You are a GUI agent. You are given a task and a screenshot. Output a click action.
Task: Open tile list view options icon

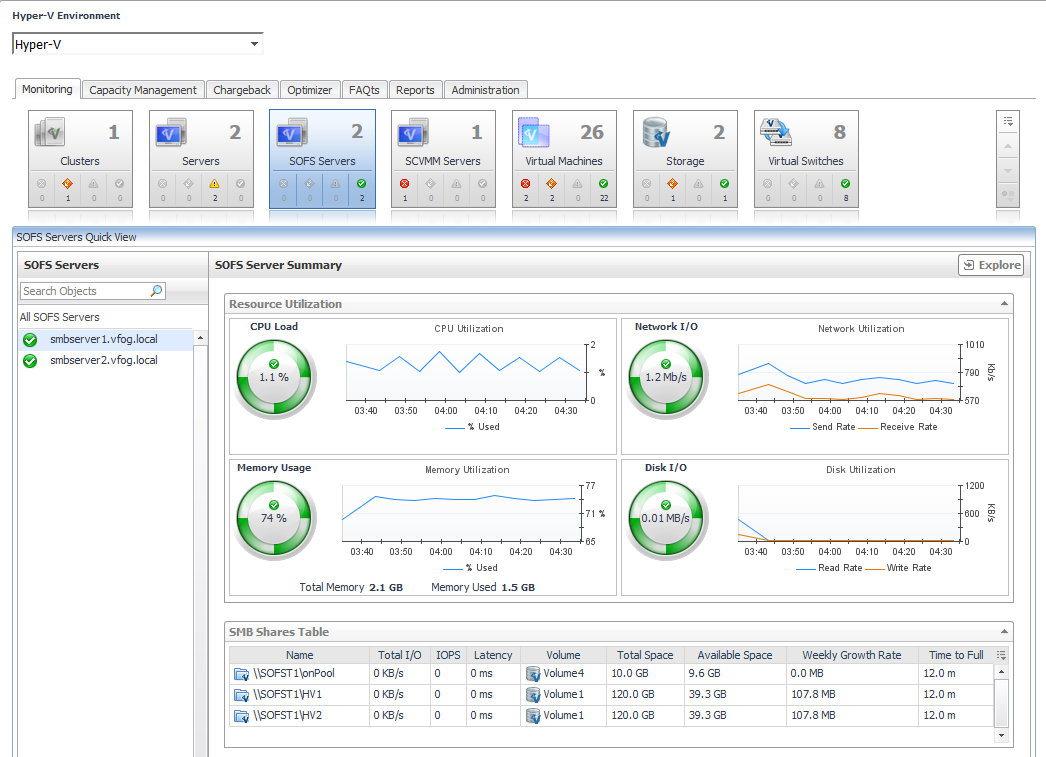coord(1008,121)
